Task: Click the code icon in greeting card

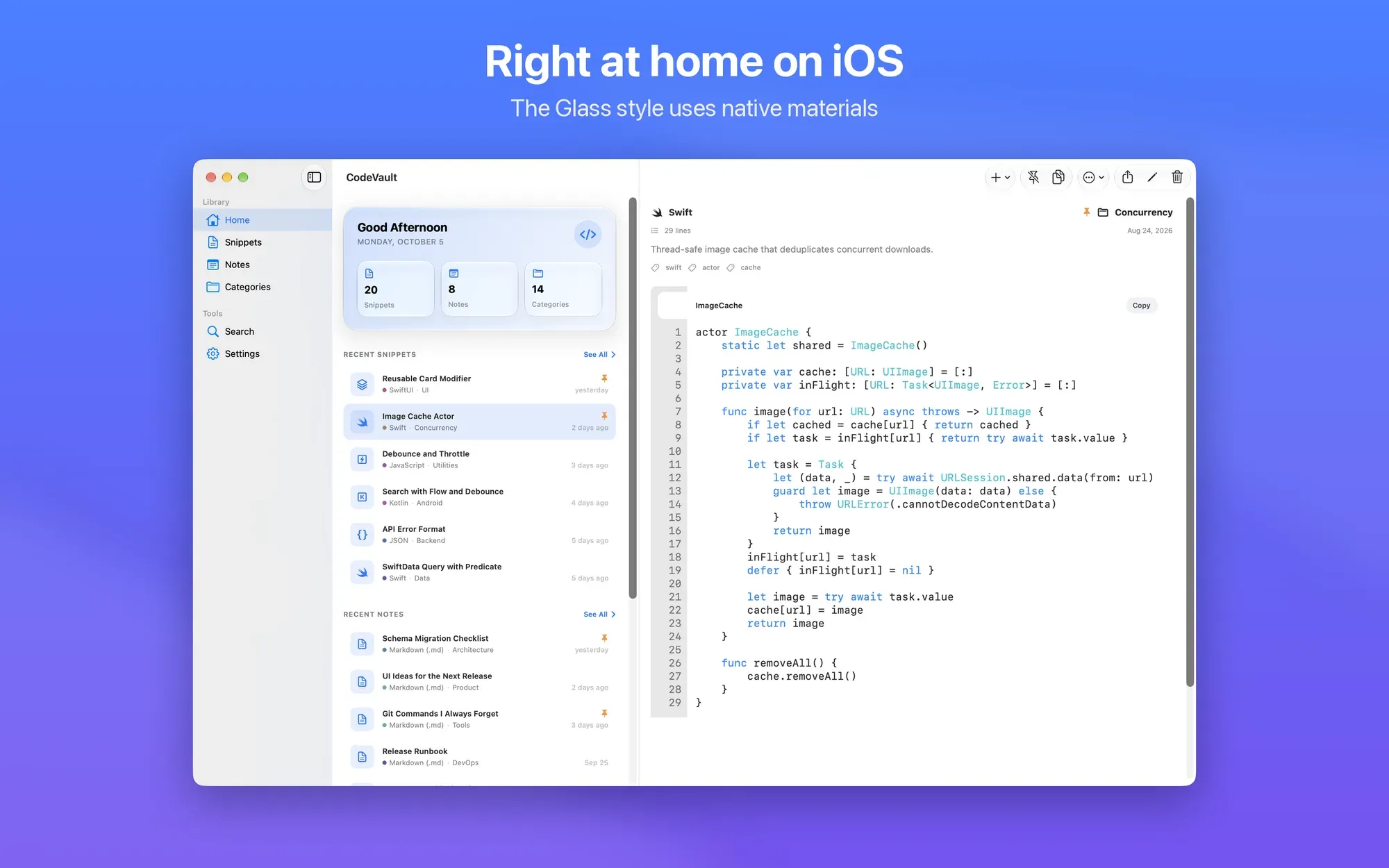Action: click(588, 235)
